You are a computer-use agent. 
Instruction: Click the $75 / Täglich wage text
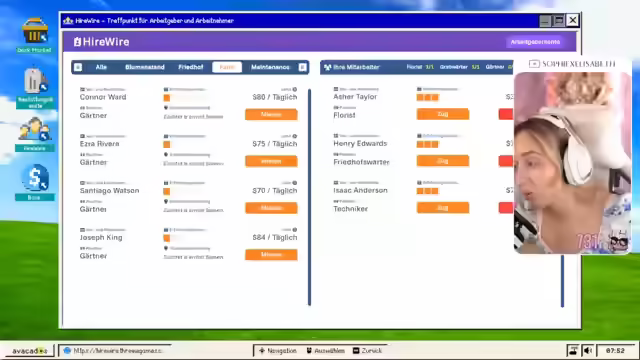275,144
